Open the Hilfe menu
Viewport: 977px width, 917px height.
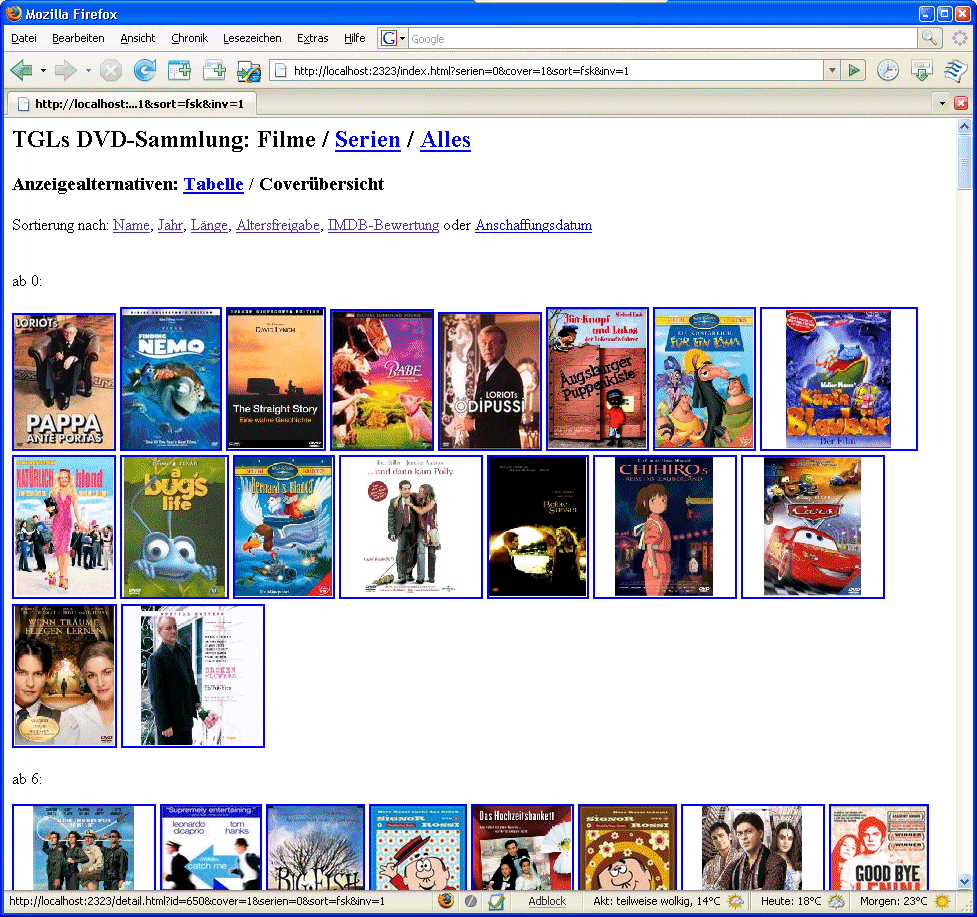(355, 38)
